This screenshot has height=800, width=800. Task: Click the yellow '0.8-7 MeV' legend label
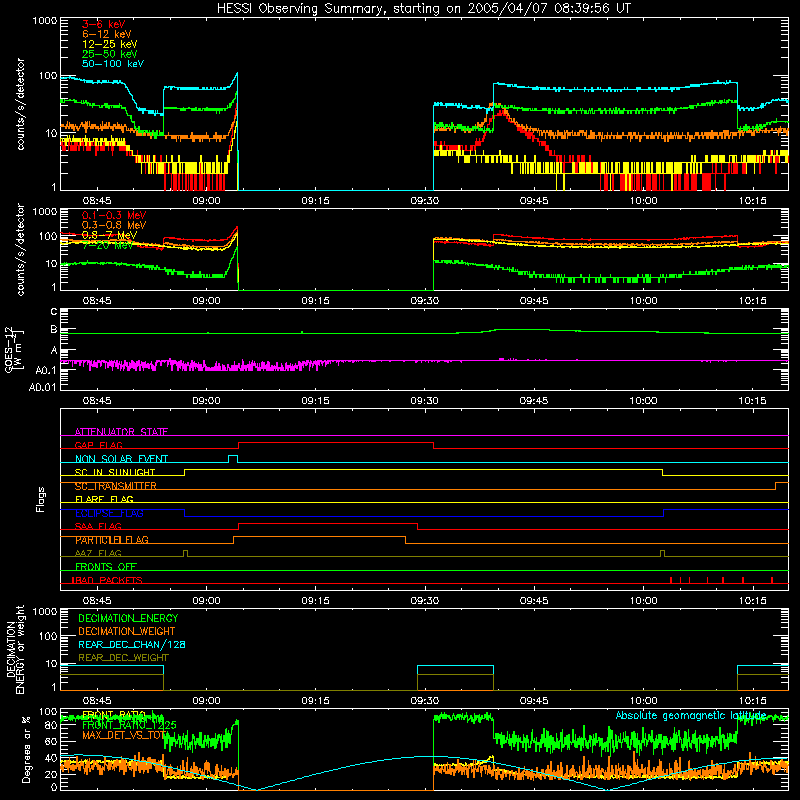109,235
